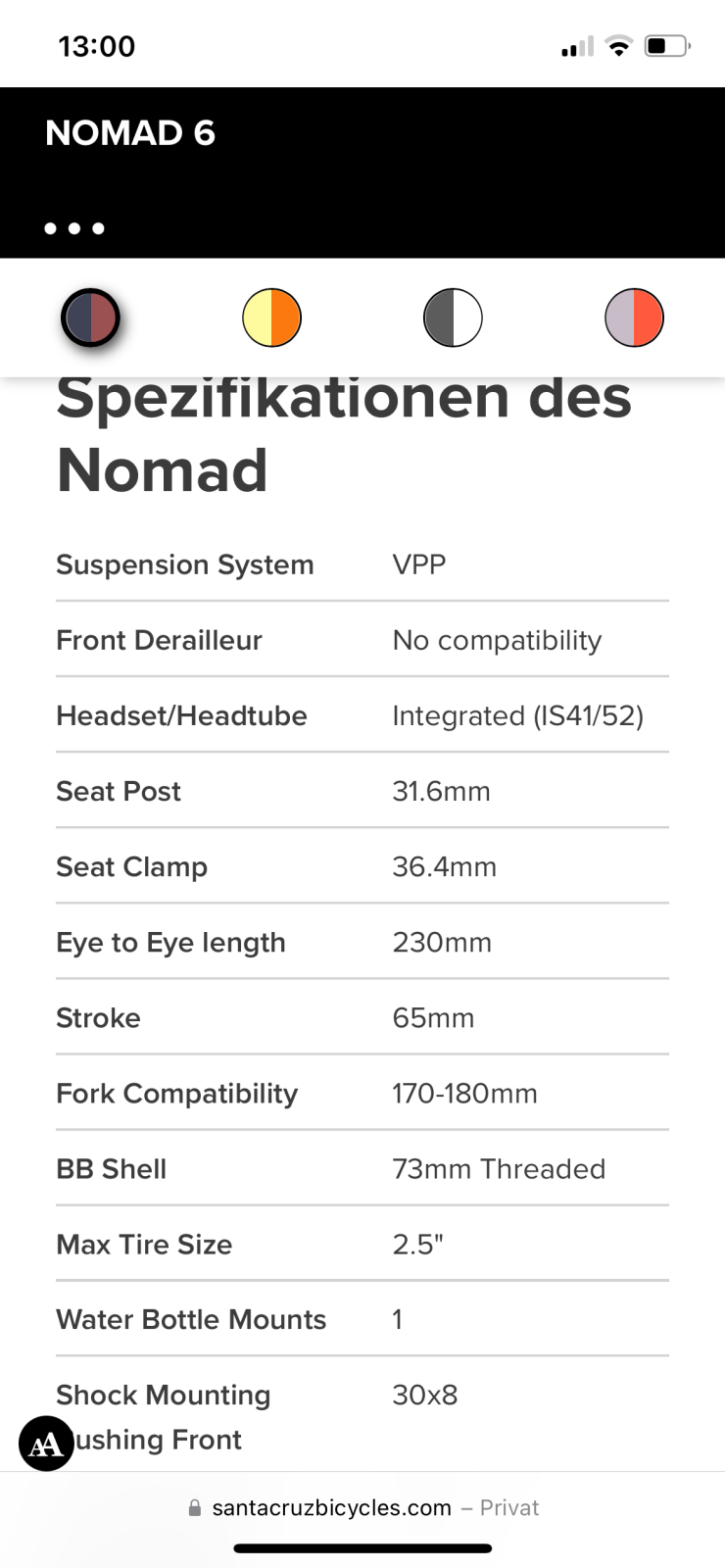Open the three-dot menu under Nomad 6

(x=74, y=228)
